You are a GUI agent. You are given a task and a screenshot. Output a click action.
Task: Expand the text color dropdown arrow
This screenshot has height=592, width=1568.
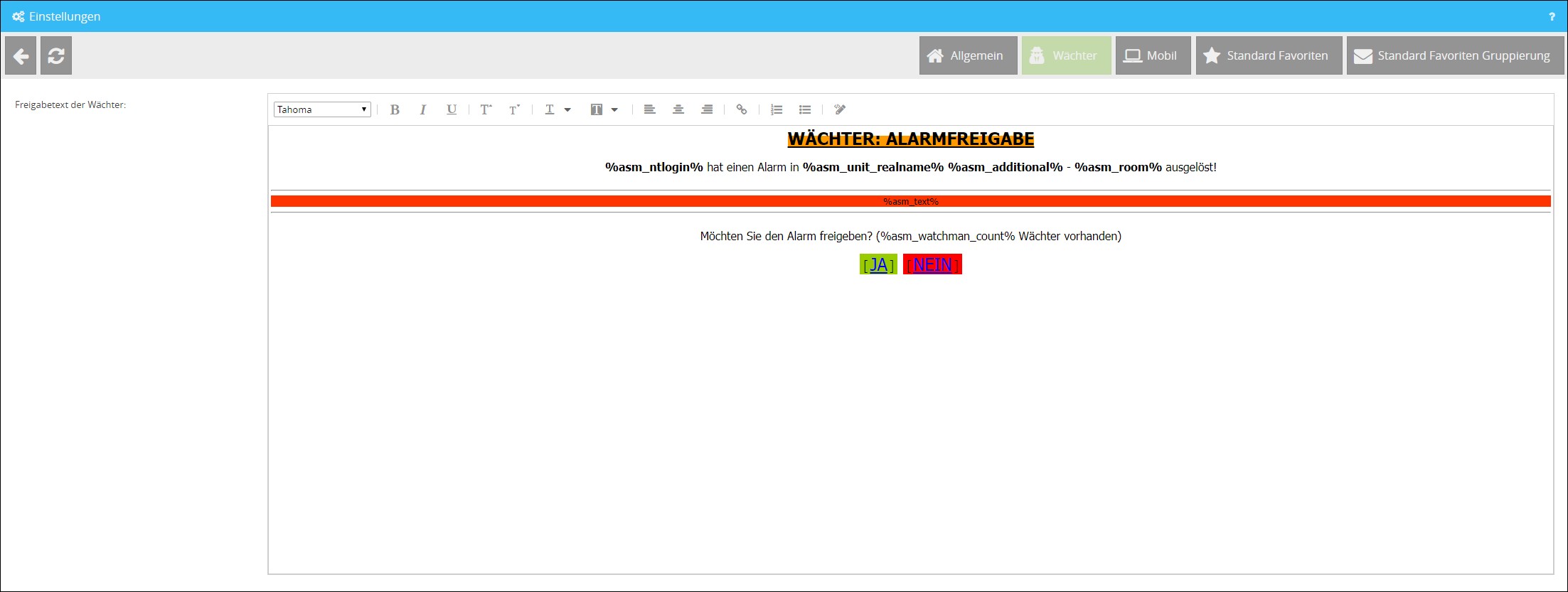tap(567, 109)
